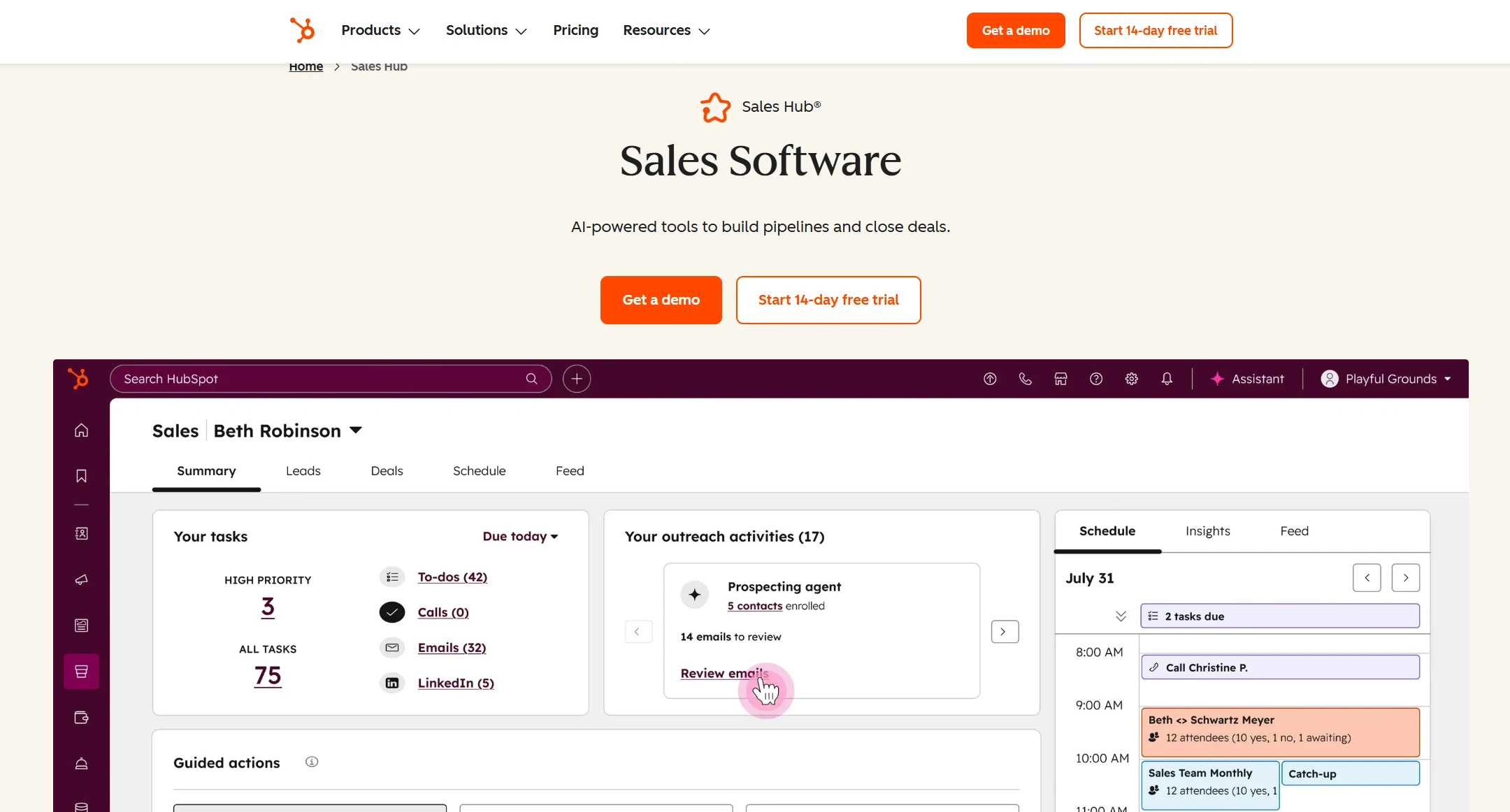Click the hero Get a demo button
The image size is (1510, 812).
click(661, 300)
